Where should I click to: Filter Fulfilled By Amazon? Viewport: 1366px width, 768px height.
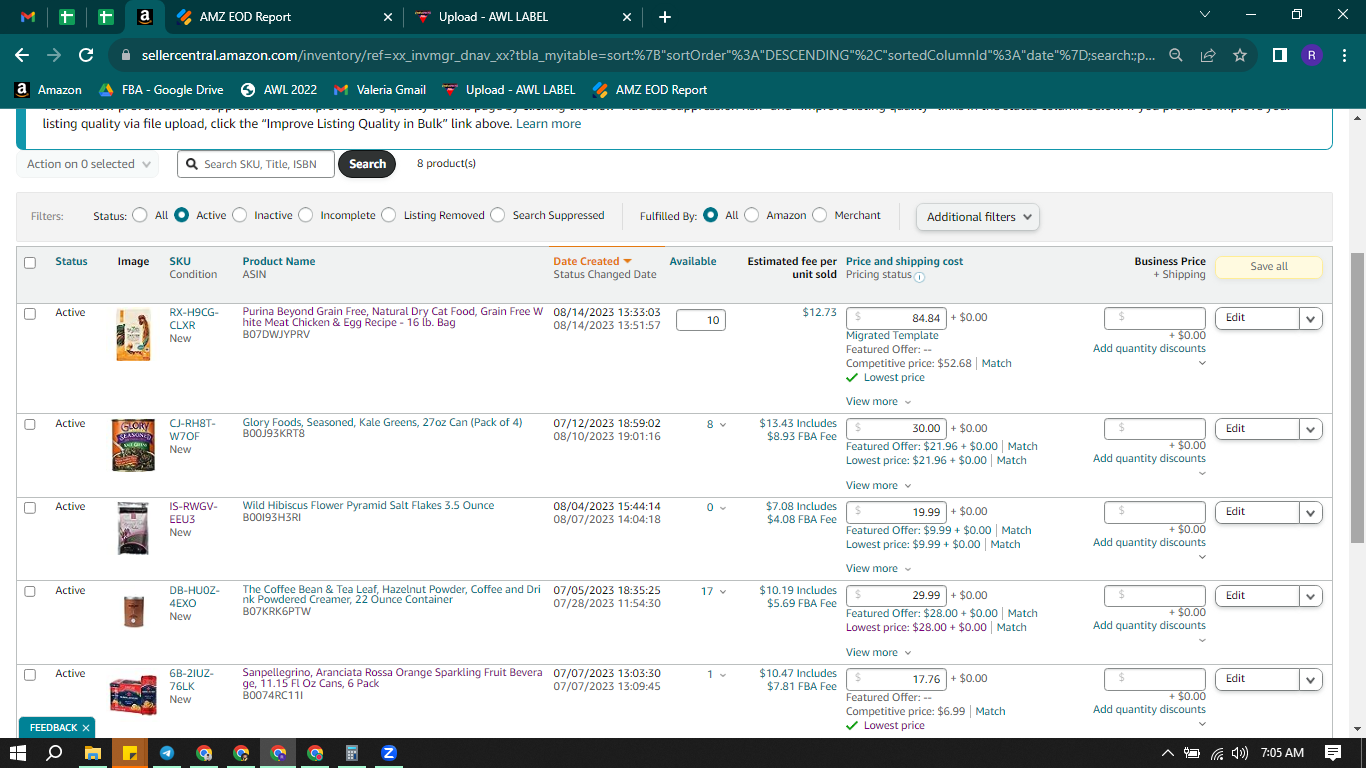(x=752, y=215)
